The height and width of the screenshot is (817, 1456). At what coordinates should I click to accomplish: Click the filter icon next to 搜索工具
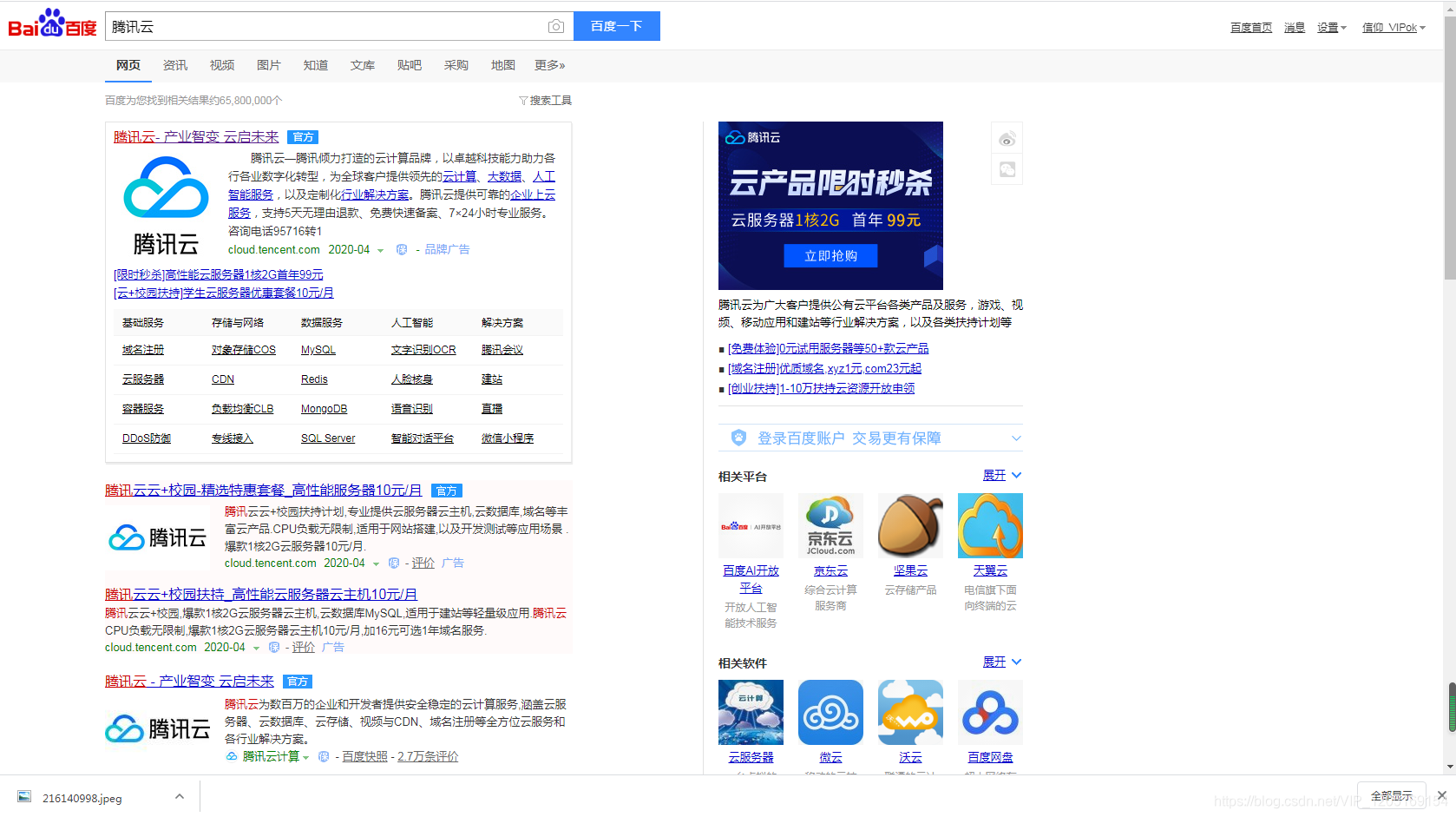[x=523, y=101]
